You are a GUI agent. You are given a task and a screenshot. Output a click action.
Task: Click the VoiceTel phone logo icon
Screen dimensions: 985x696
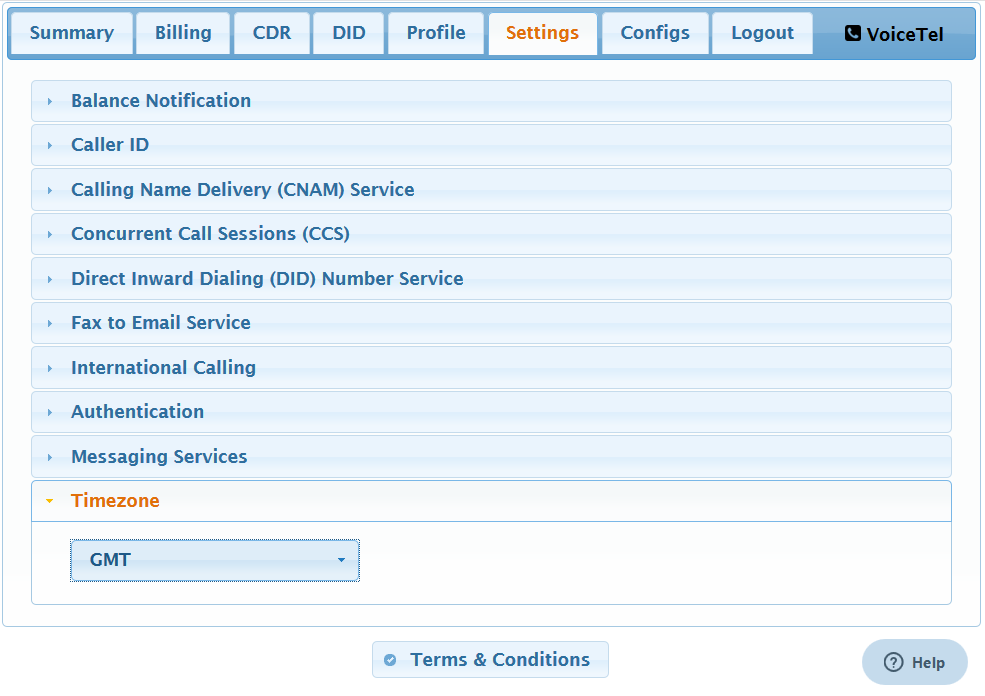pyautogui.click(x=852, y=33)
